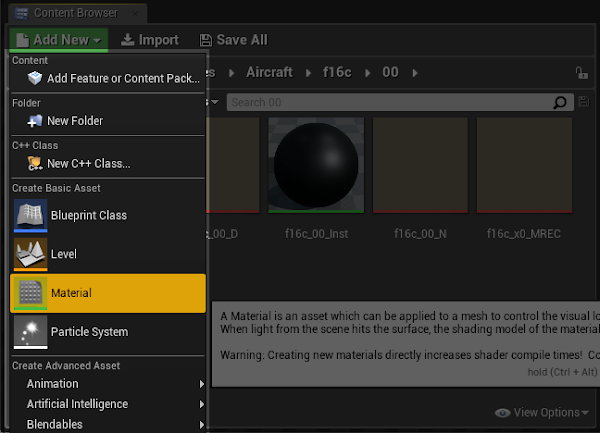Expand the Blendables submenu
The width and height of the screenshot is (600, 433).
coord(108,424)
